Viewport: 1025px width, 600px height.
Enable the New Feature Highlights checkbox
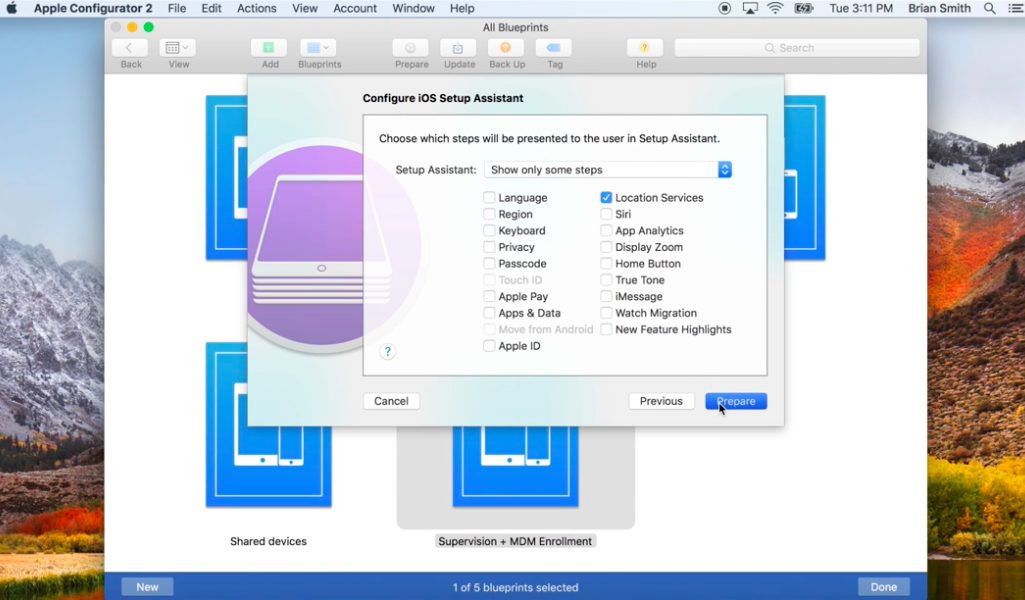click(x=606, y=329)
